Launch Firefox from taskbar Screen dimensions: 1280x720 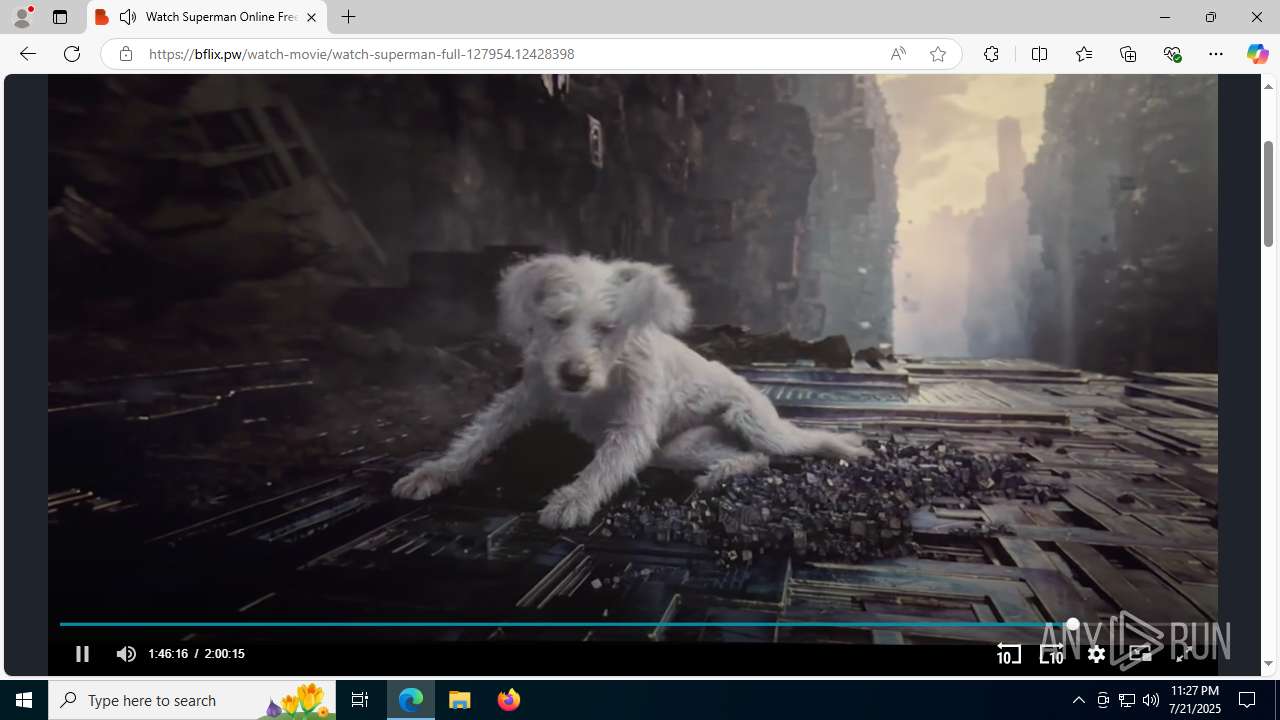point(508,700)
